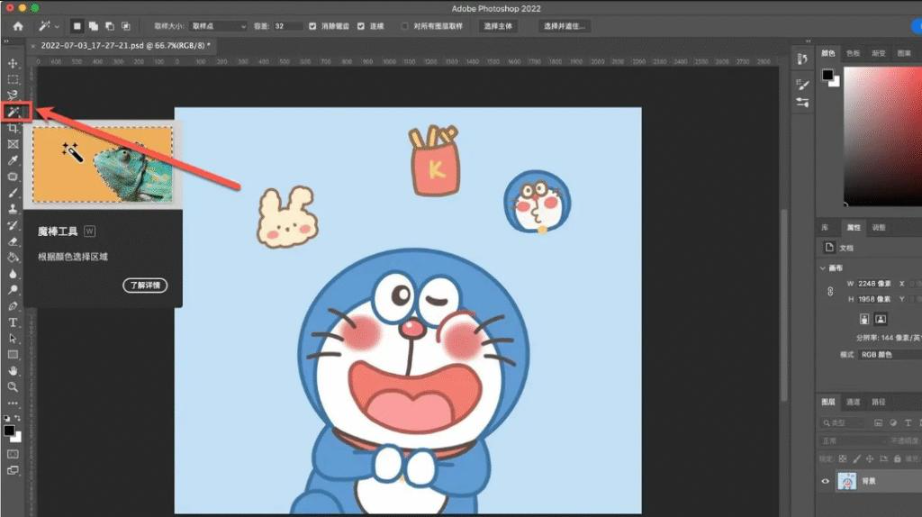The height and width of the screenshot is (517, 922).
Task: Choose Intersect with Selection mode
Action: [126, 26]
